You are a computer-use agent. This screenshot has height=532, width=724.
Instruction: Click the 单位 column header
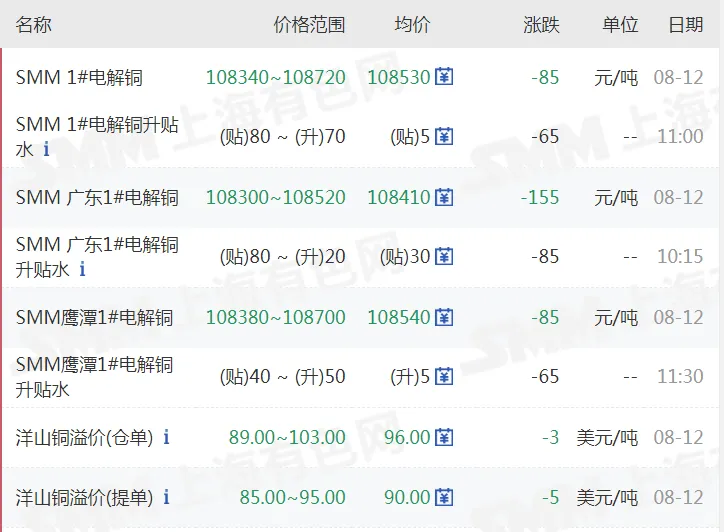click(x=620, y=24)
